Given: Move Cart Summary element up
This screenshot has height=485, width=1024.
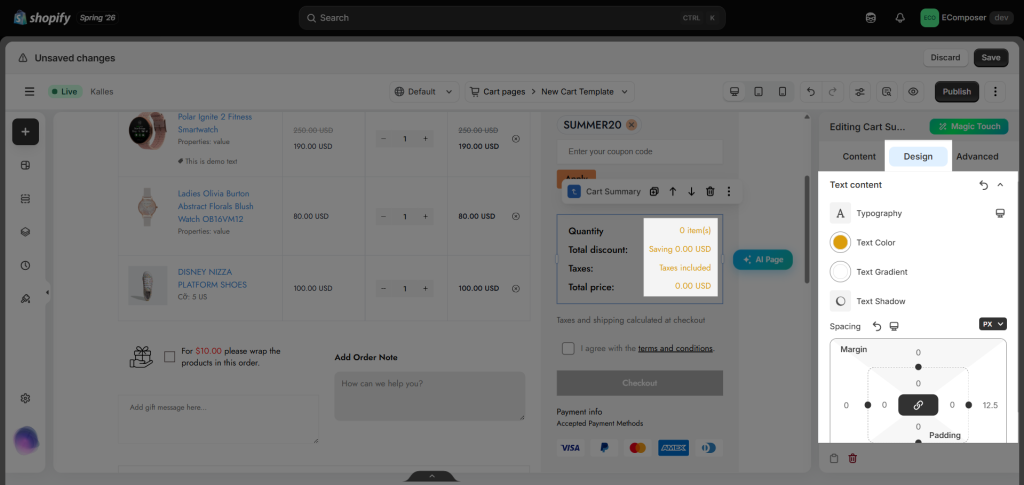Looking at the screenshot, I should point(673,191).
